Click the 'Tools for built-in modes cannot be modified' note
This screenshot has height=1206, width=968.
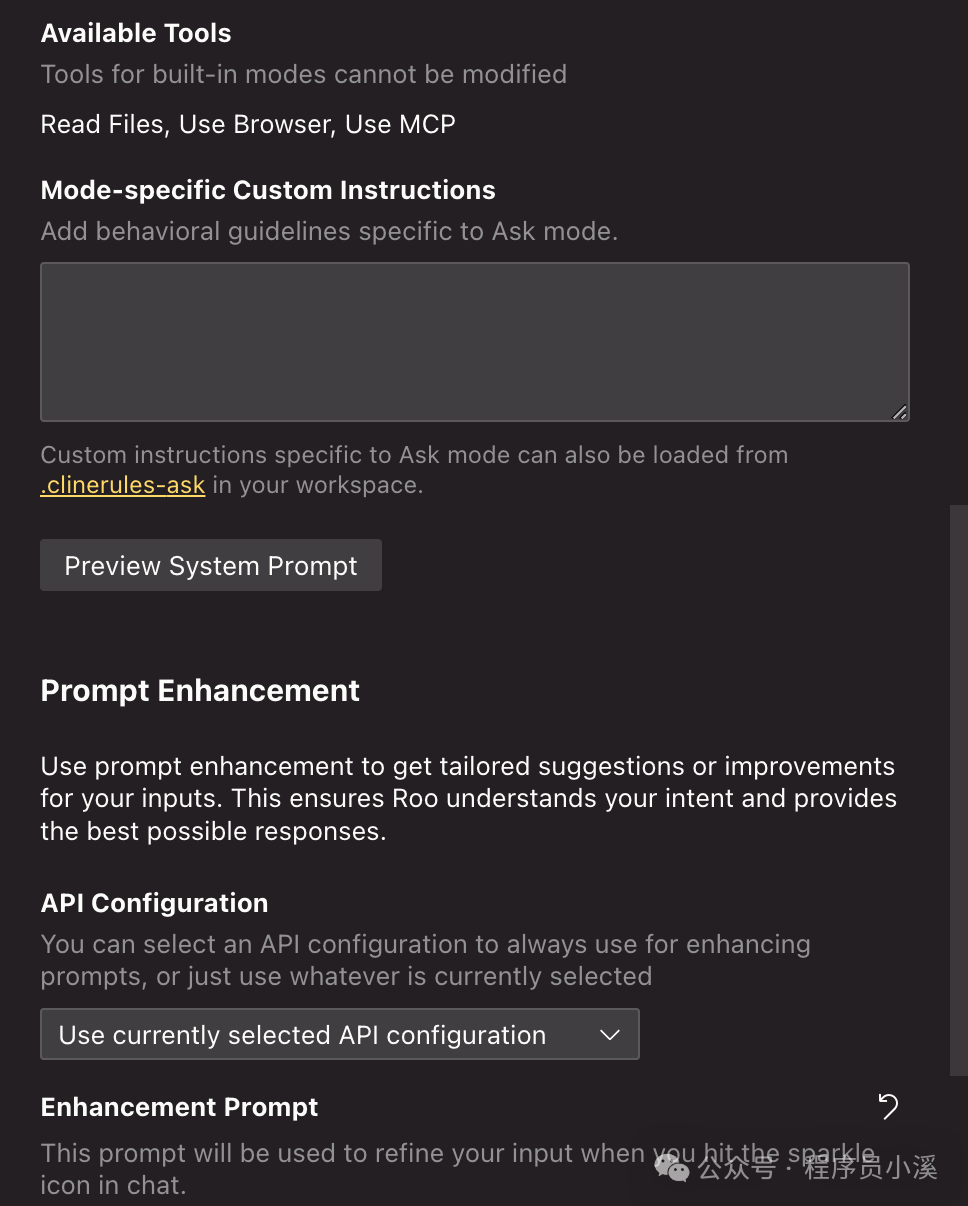click(x=303, y=74)
